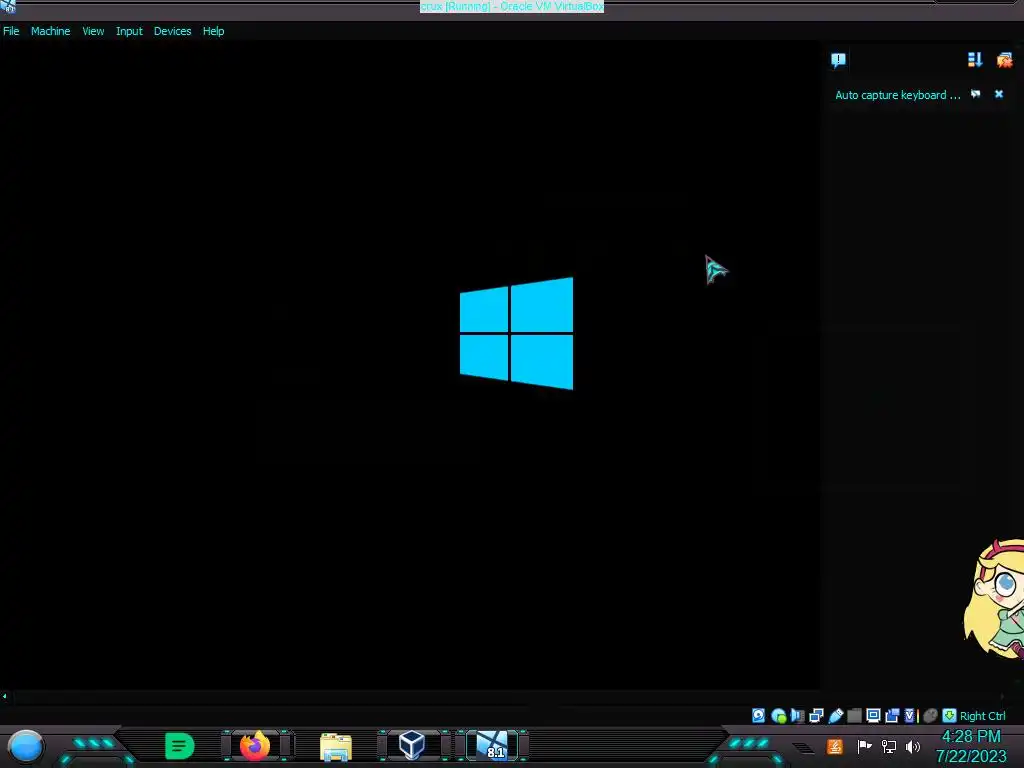Click the 4:28 PM clock
This screenshot has width=1024, height=768.
[x=971, y=737]
